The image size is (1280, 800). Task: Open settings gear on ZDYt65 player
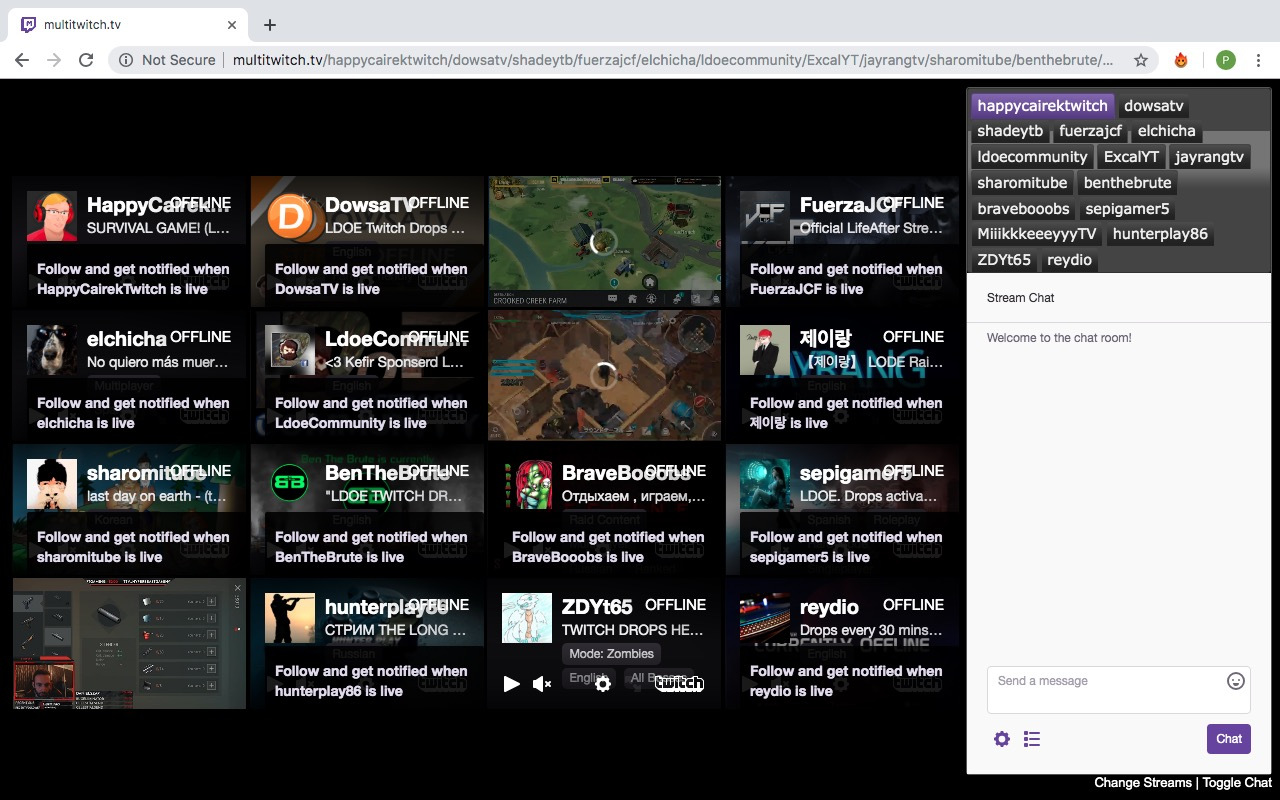pos(603,684)
